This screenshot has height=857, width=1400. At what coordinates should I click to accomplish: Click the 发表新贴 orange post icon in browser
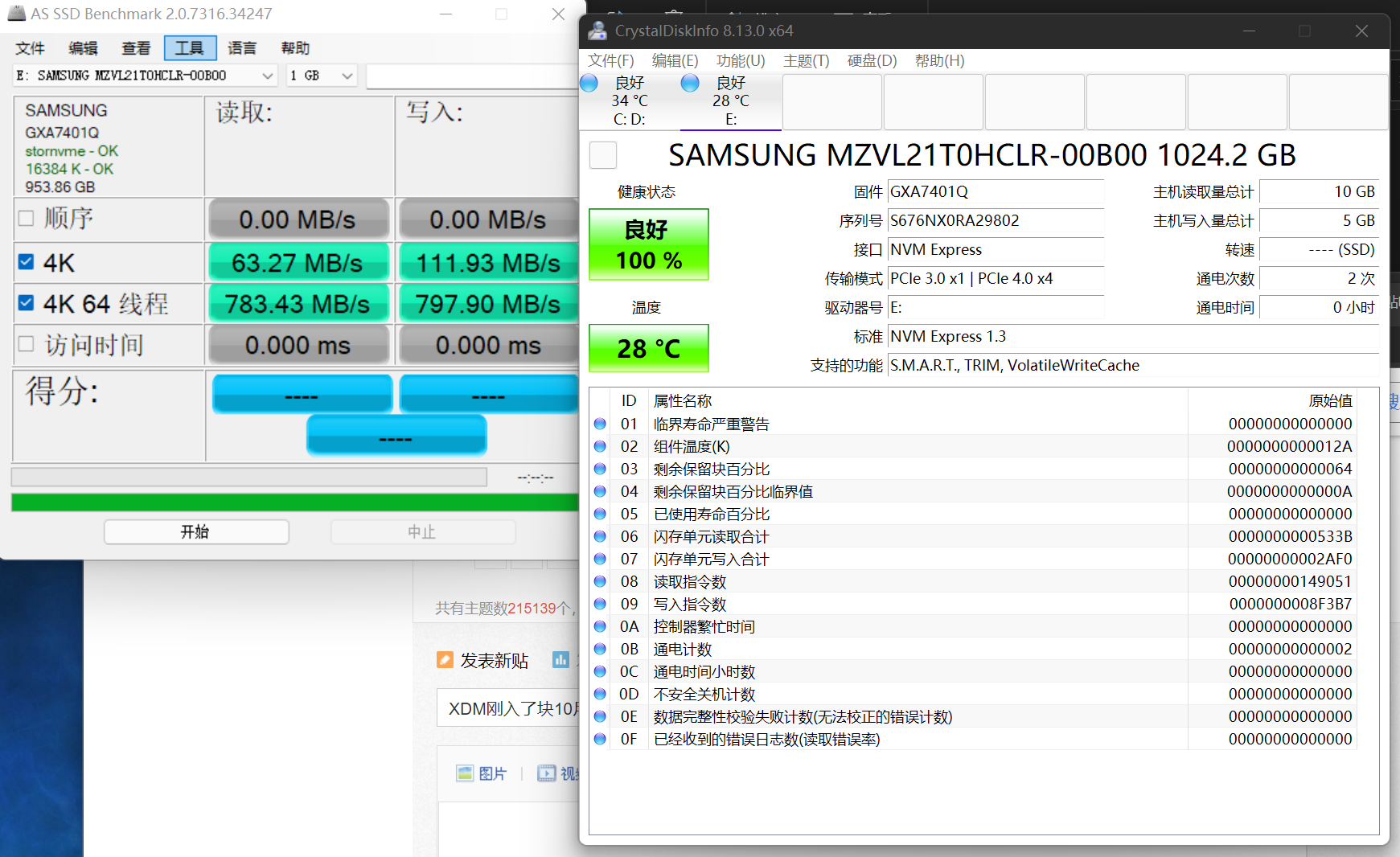[445, 660]
